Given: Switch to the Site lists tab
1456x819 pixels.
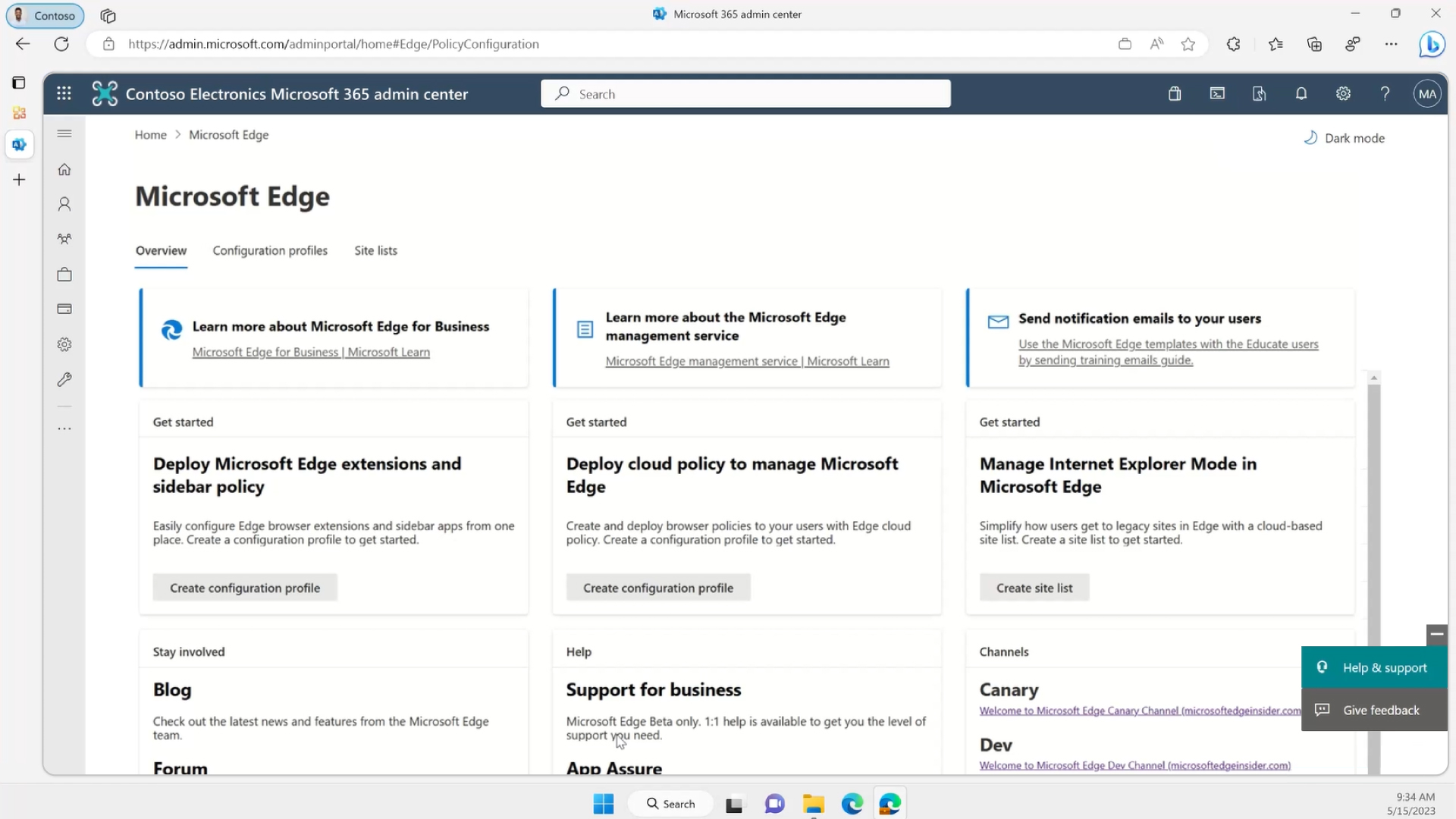Looking at the screenshot, I should pyautogui.click(x=375, y=249).
